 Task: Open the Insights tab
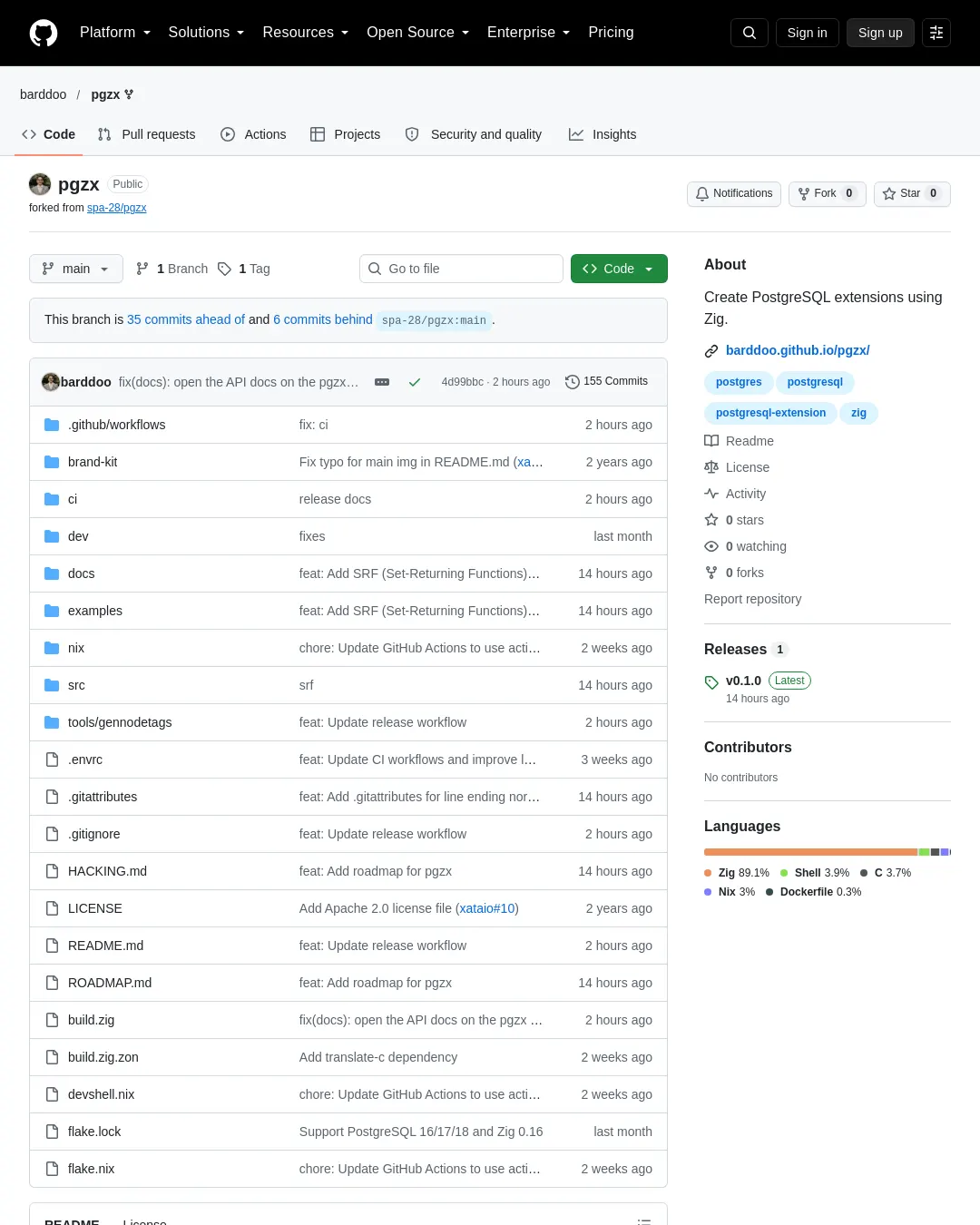[603, 134]
